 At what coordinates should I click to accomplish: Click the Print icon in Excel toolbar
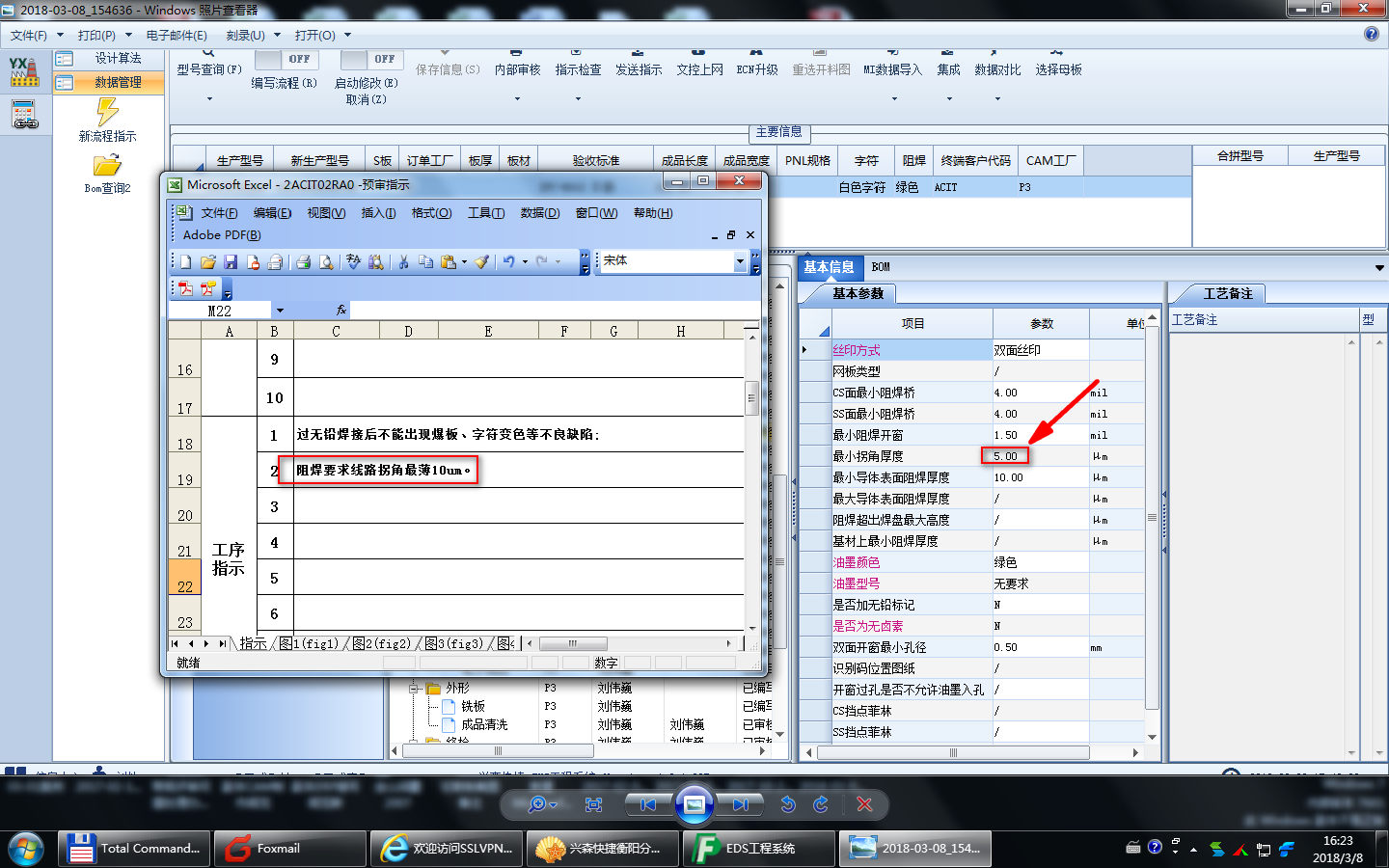303,261
